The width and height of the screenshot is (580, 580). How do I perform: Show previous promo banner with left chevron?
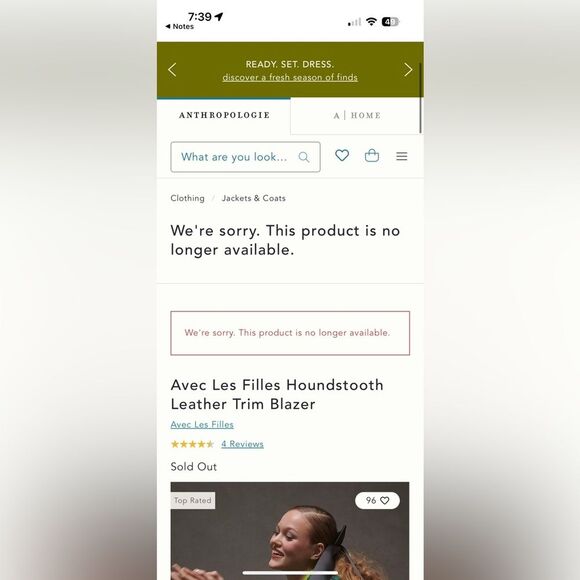[172, 70]
